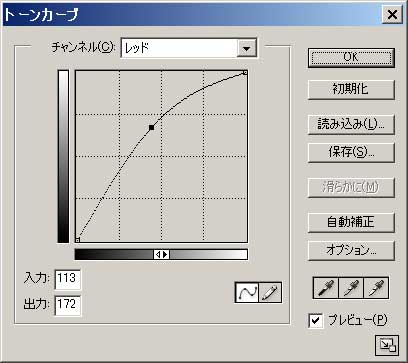Pick the black point eyedropper
The image size is (408, 363).
[x=326, y=288]
